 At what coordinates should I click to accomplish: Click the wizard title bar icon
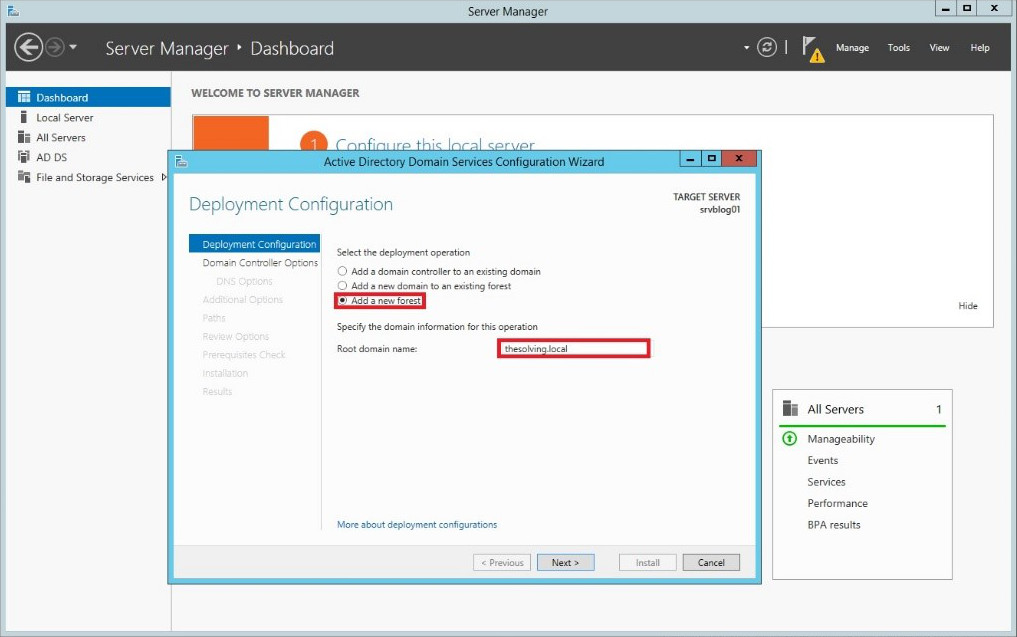(x=181, y=162)
